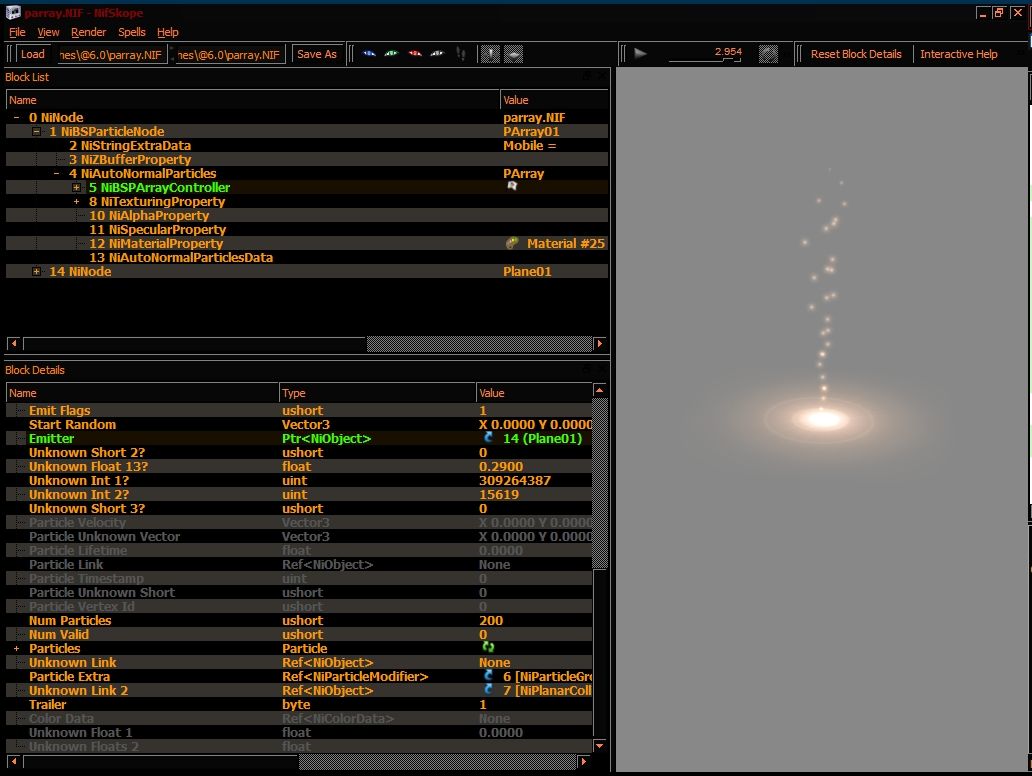Image resolution: width=1032 pixels, height=776 pixels.
Task: Select the Trailer row
Action: coord(299,704)
